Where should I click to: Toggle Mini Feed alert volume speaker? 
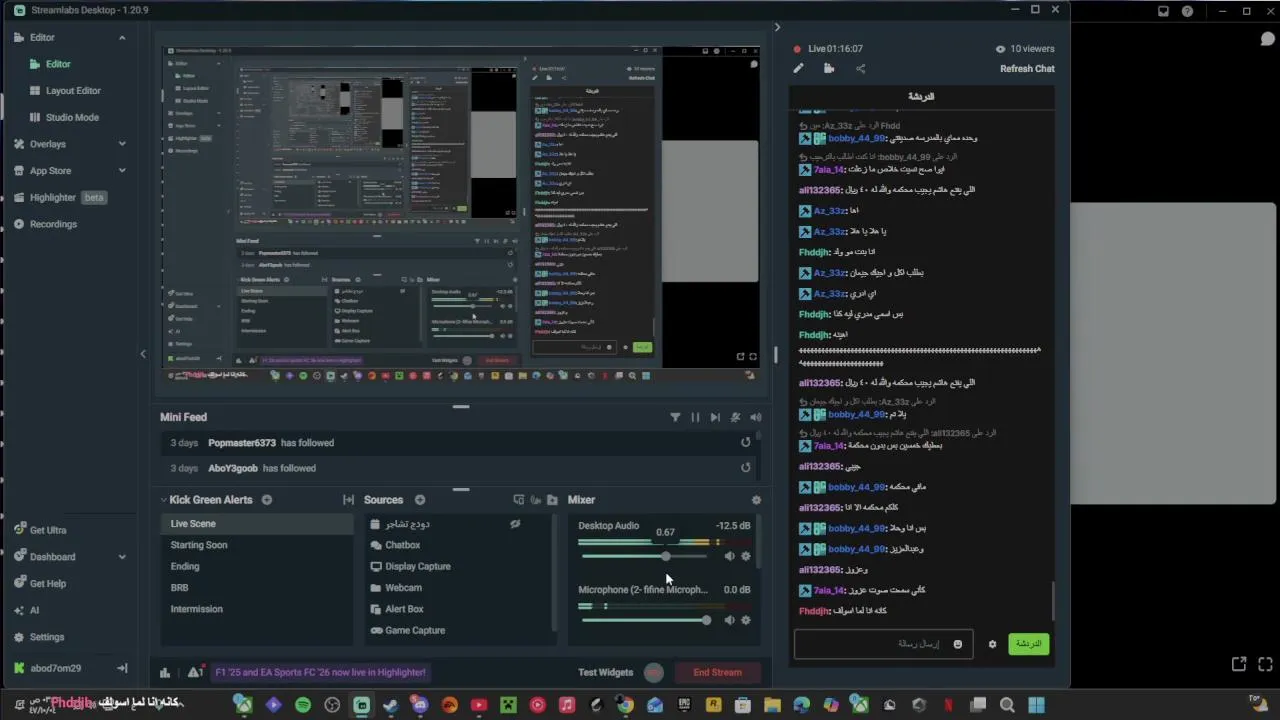tap(756, 417)
